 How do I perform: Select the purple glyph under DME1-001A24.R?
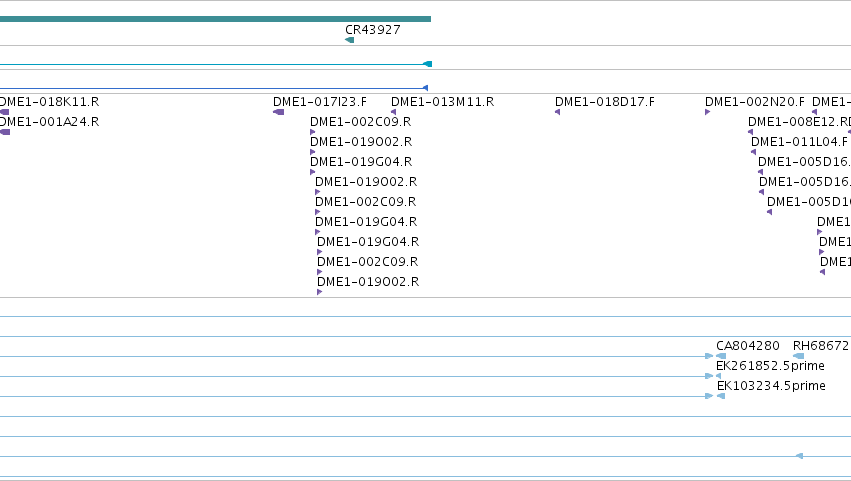coord(5,132)
